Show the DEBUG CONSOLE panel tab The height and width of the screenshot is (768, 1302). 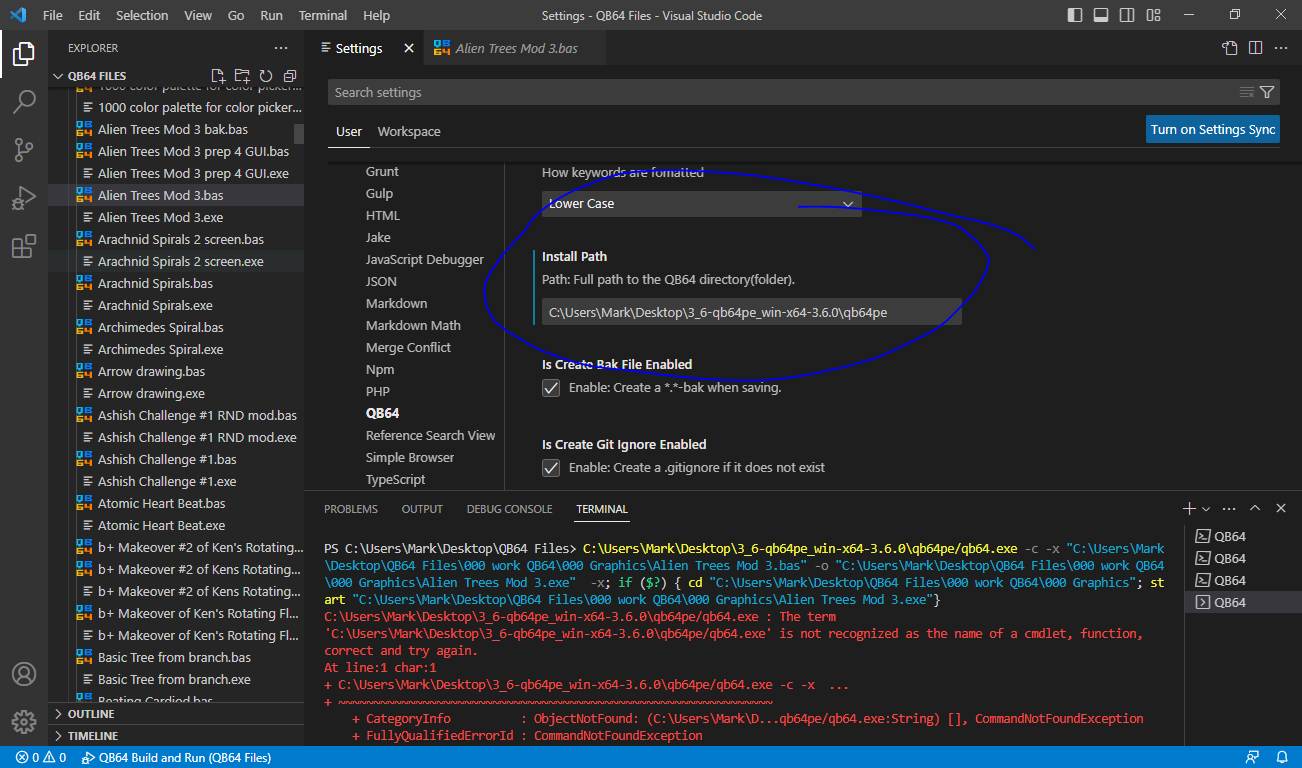[x=509, y=509]
